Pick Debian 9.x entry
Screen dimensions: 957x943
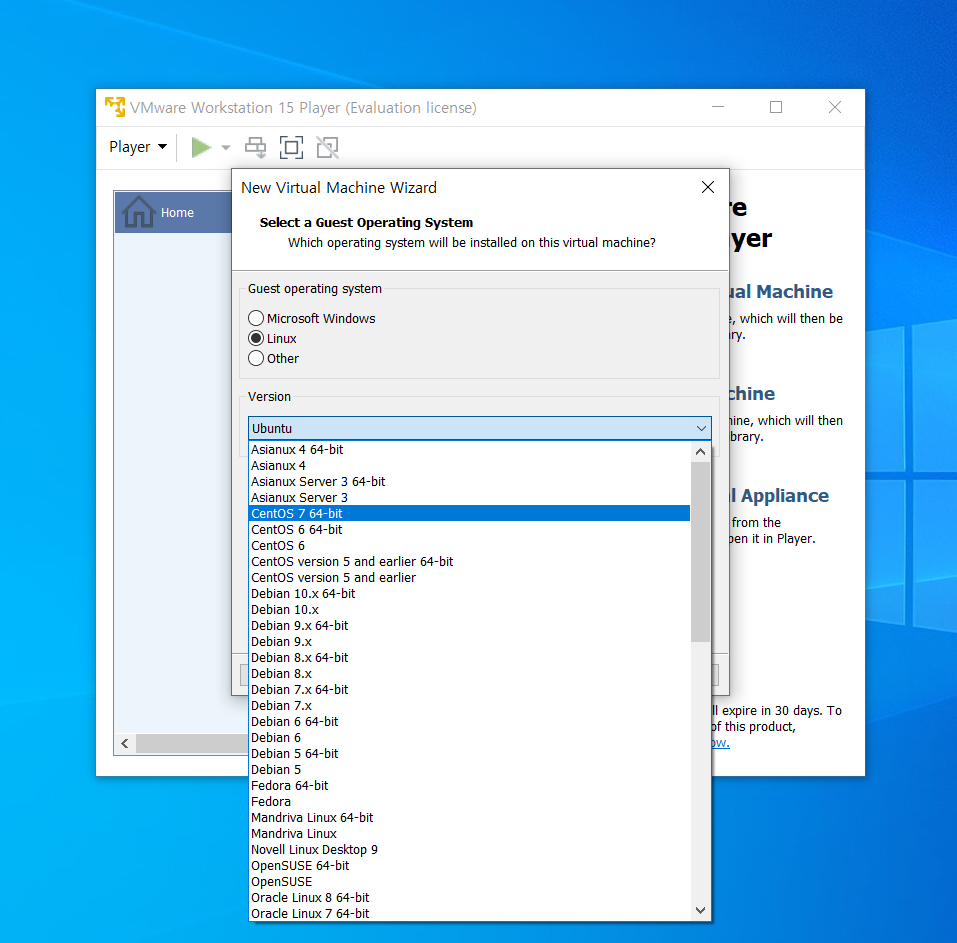470,641
